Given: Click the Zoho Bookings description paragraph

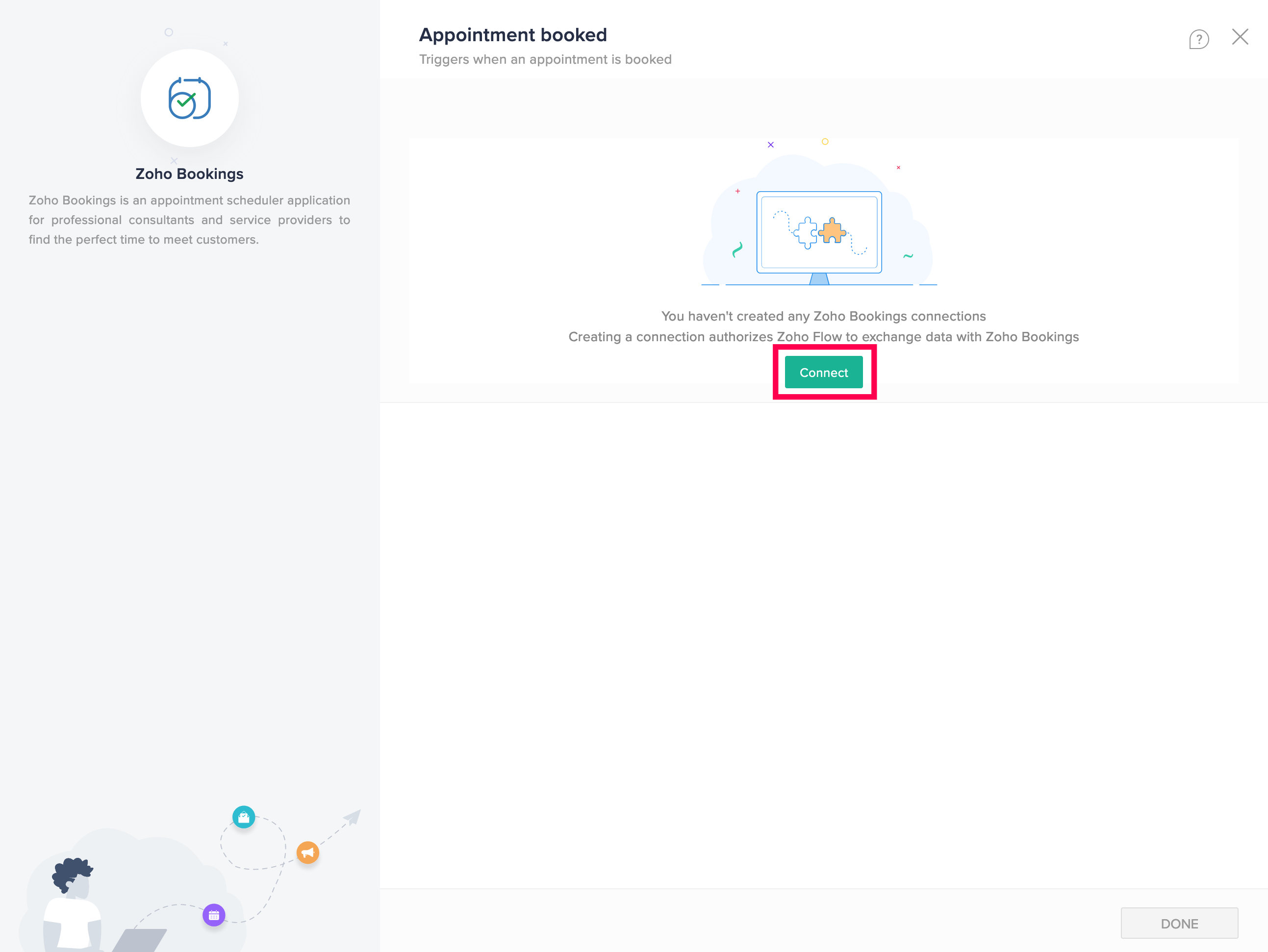Looking at the screenshot, I should (189, 220).
